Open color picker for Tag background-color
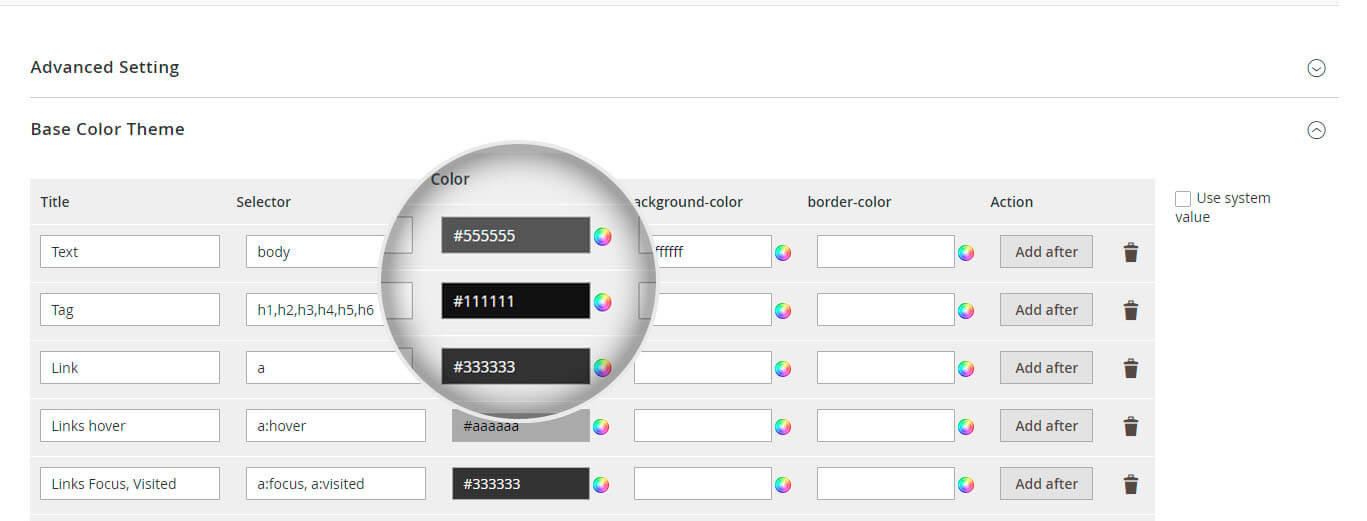The height and width of the screenshot is (521, 1367). pos(783,311)
